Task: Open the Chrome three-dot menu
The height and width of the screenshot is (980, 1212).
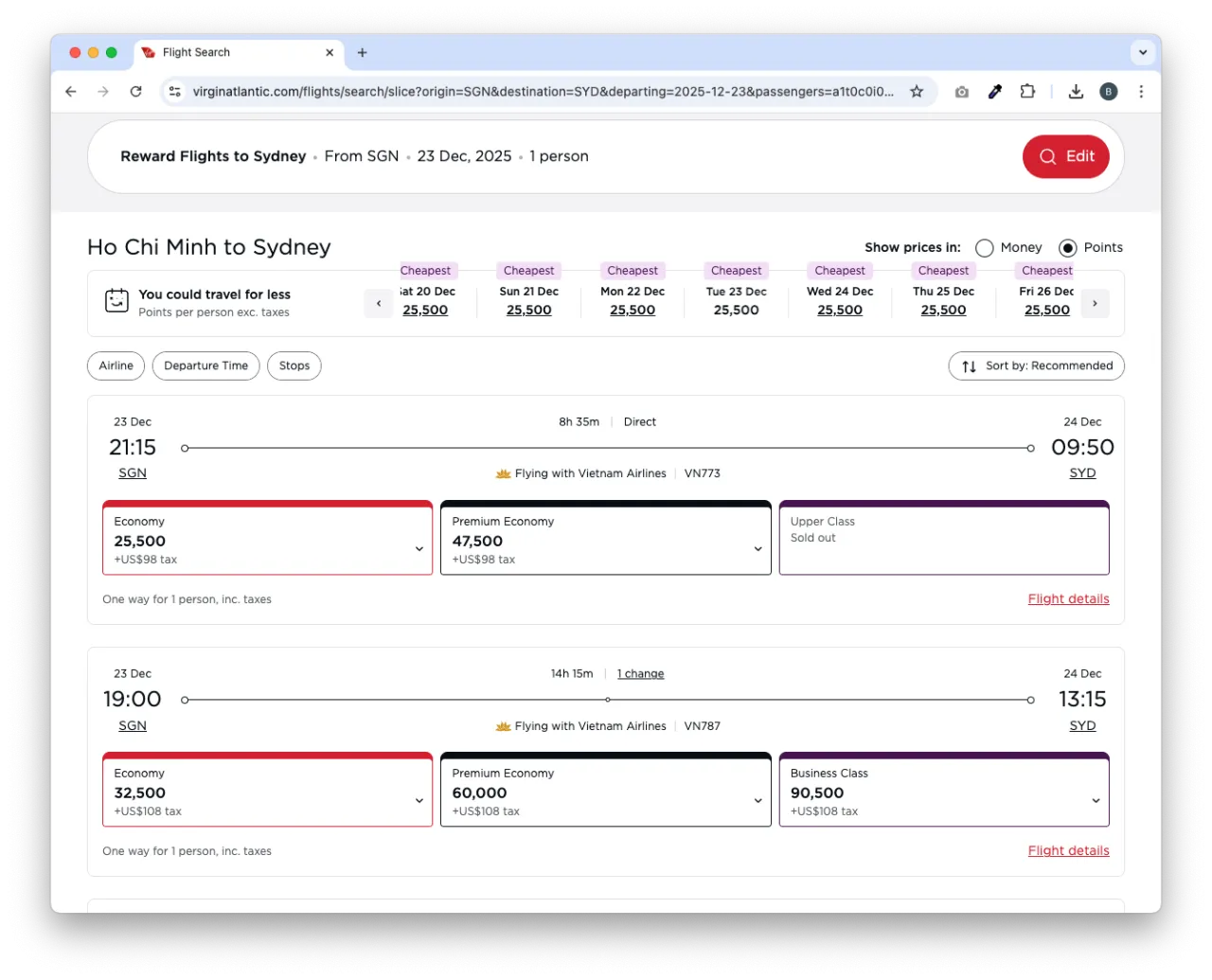Action: coord(1141,92)
